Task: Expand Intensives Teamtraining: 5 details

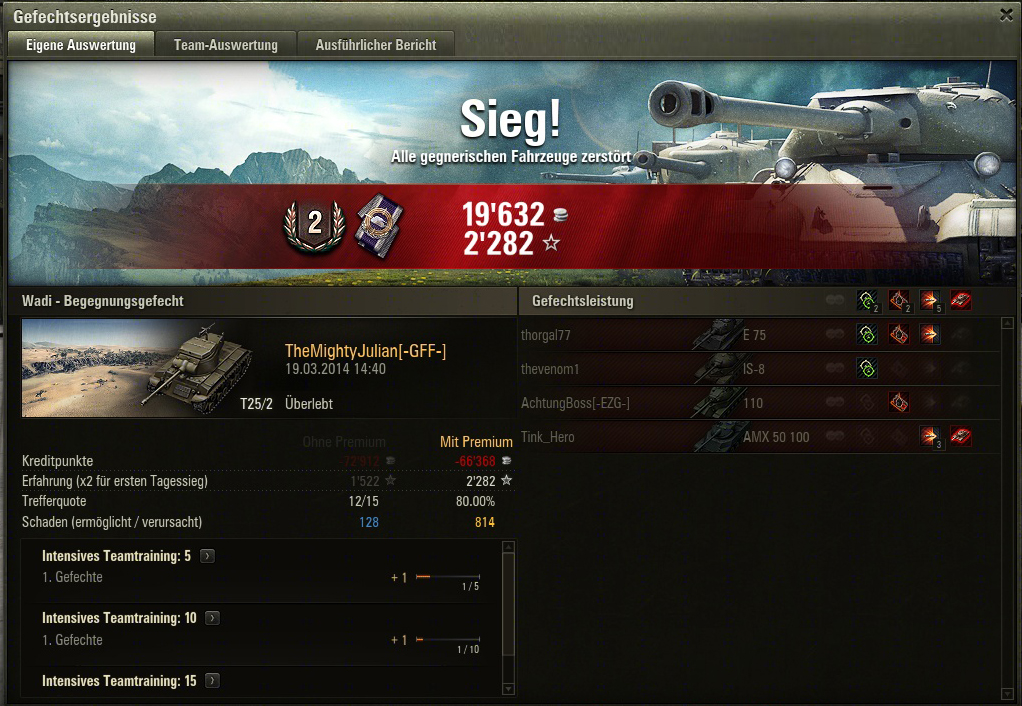Action: (x=207, y=556)
